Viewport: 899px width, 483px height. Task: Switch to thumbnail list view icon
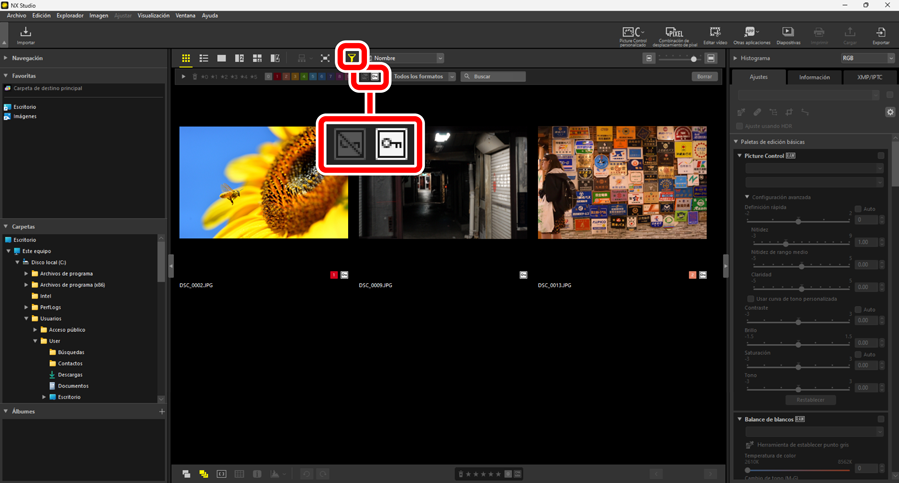[204, 59]
